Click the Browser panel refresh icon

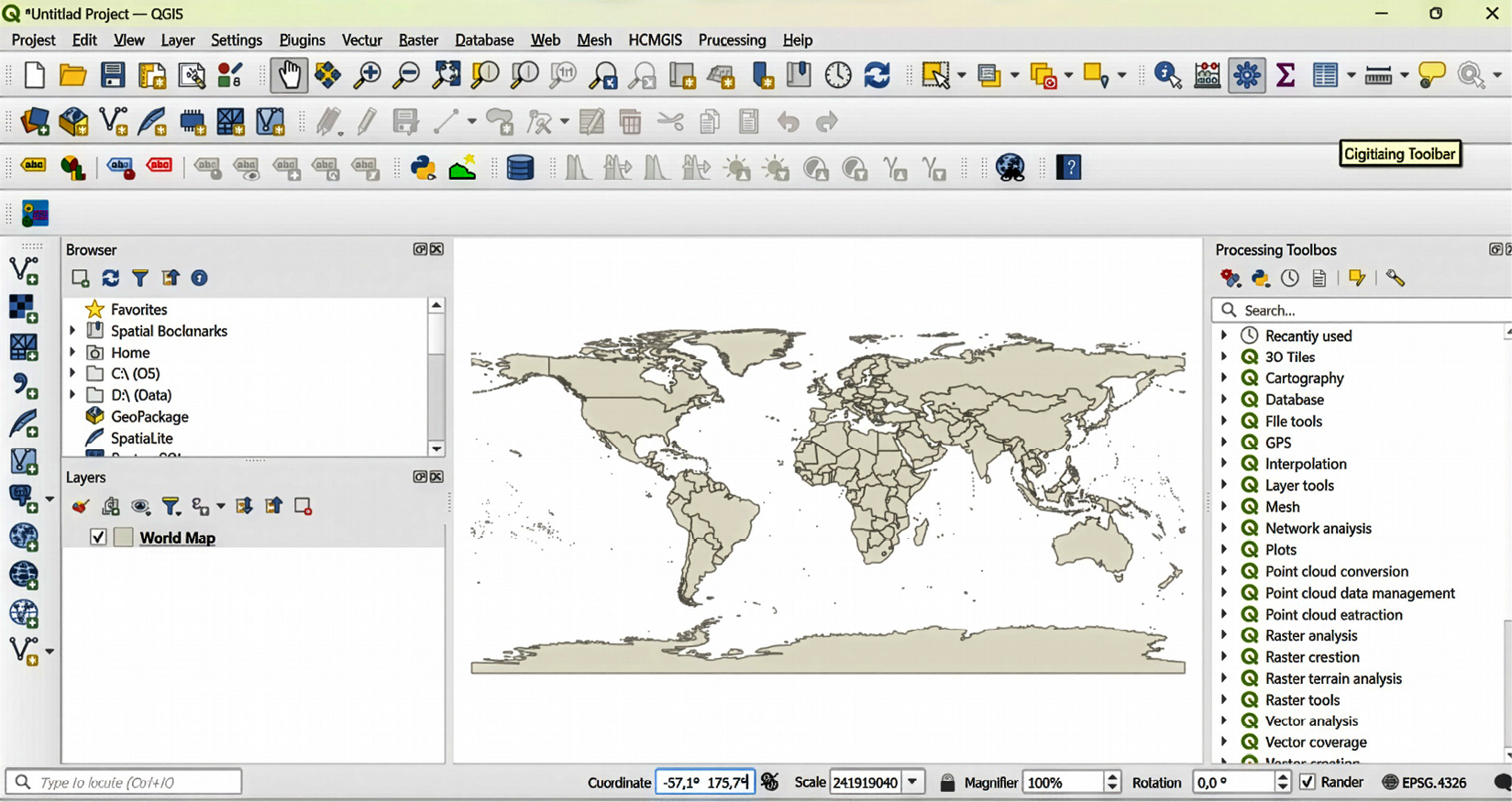pyautogui.click(x=110, y=278)
